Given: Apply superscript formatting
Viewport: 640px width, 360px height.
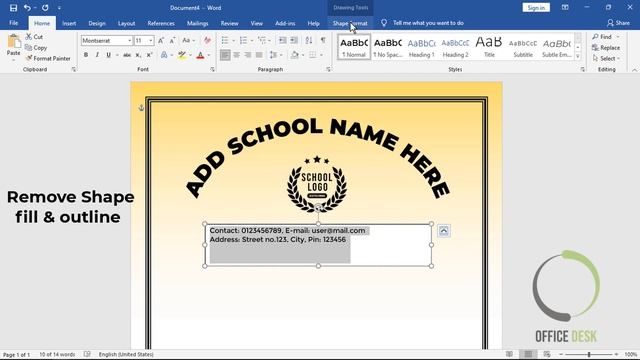Looking at the screenshot, I should pyautogui.click(x=149, y=55).
